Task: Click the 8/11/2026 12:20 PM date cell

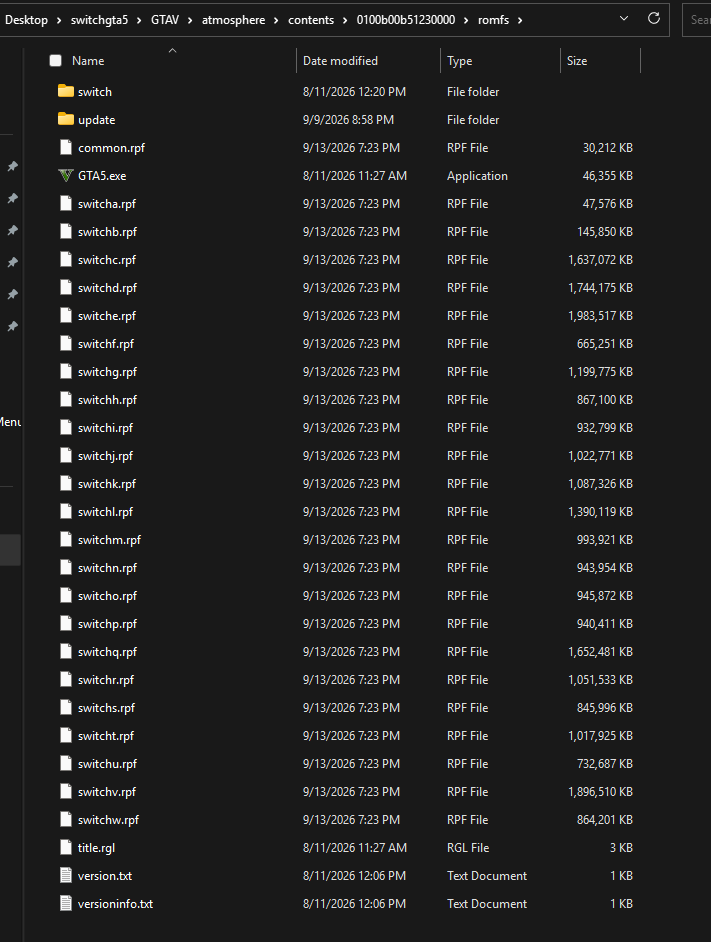Action: [x=354, y=91]
